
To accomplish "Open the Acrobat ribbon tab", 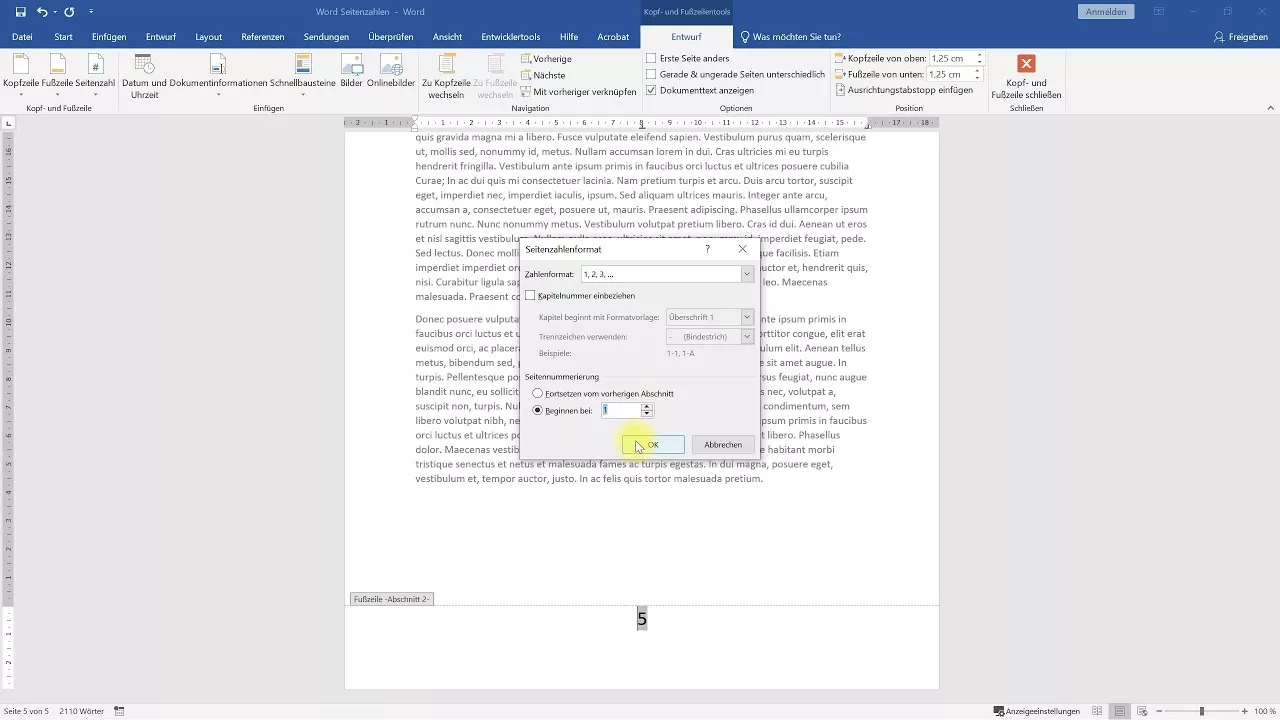I will point(613,36).
